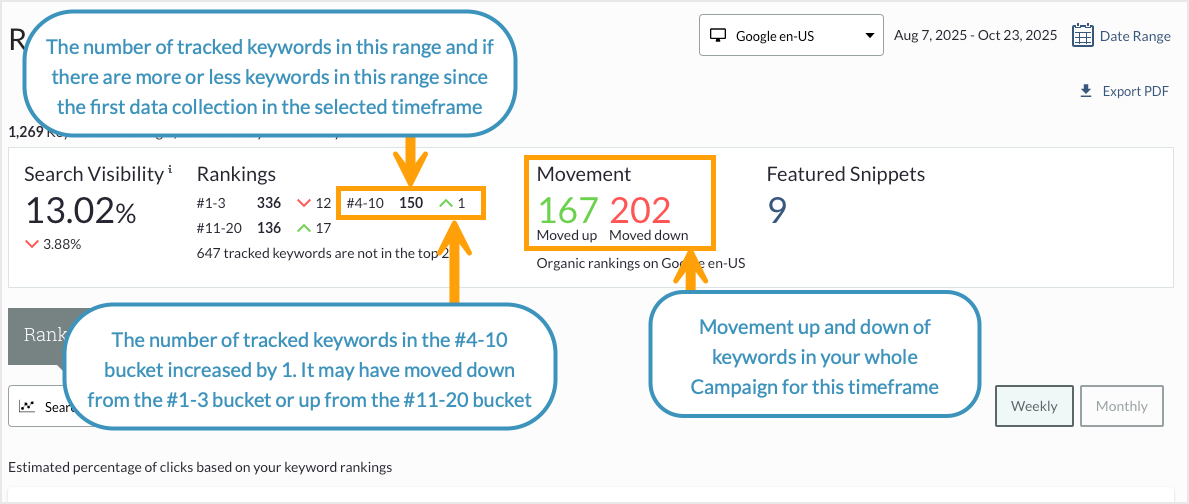The image size is (1189, 504).
Task: Click the Export PDF download arrow icon
Action: [x=1086, y=91]
